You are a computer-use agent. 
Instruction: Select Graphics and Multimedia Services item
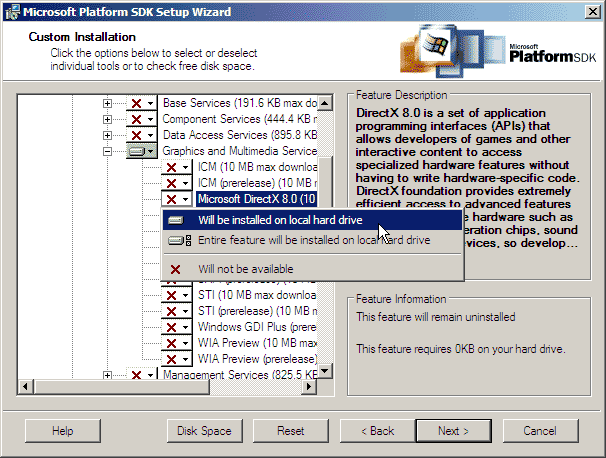pyautogui.click(x=240, y=151)
